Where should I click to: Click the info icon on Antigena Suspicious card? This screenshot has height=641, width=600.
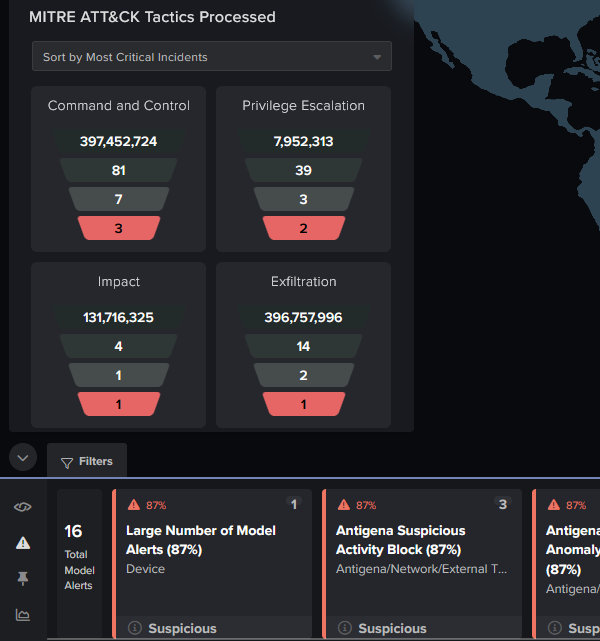point(345,628)
